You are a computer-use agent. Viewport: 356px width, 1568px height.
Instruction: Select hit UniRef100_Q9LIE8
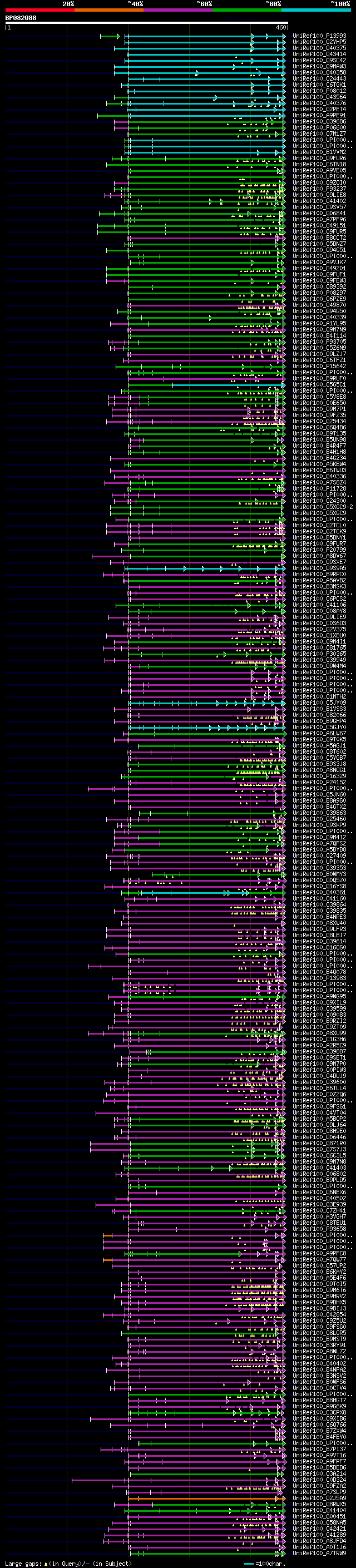319,195
